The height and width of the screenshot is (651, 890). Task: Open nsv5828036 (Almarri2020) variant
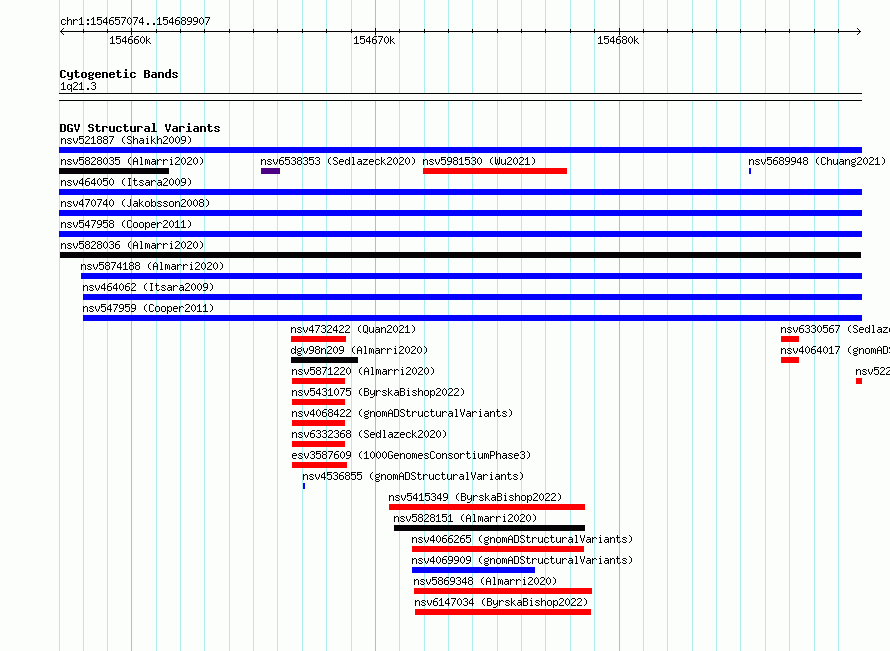coord(132,245)
